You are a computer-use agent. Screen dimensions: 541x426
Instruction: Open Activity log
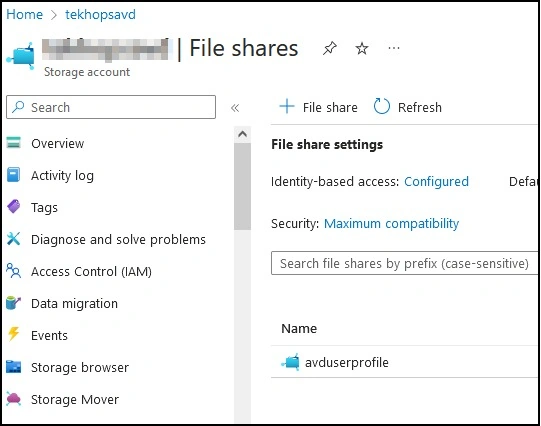coord(62,176)
